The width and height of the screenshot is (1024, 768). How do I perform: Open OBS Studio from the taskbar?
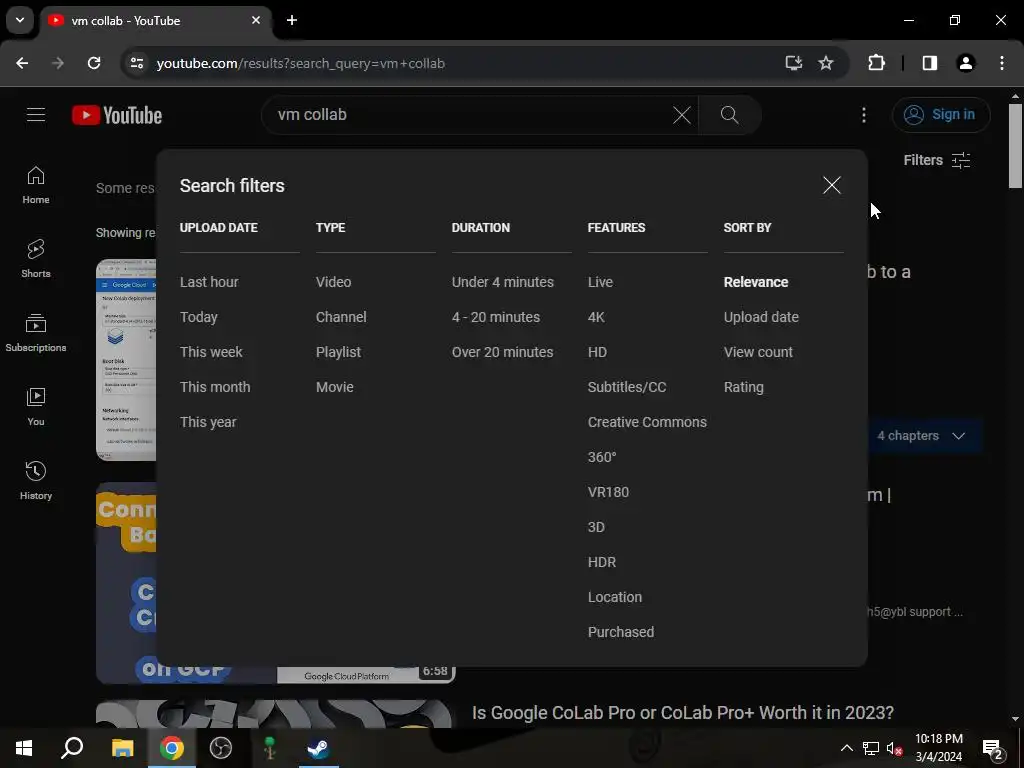click(x=221, y=748)
